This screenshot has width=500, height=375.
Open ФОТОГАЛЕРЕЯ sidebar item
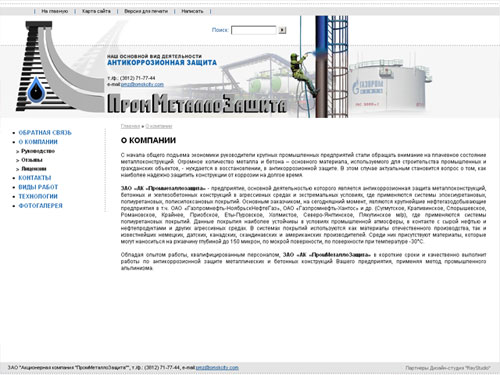tap(41, 206)
